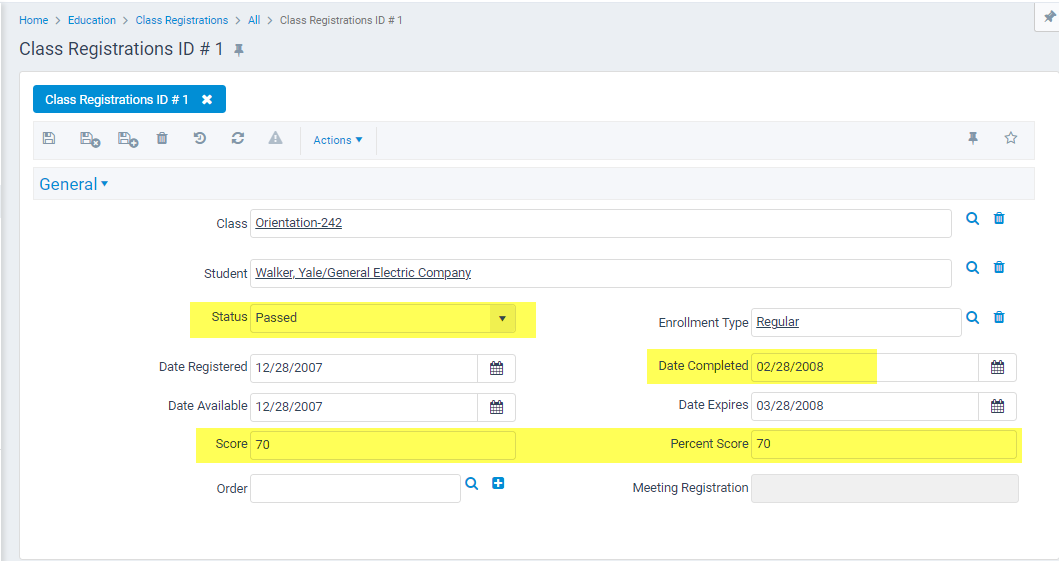Open the Status dropdown arrow
Image resolution: width=1059 pixels, height=561 pixels.
502,319
